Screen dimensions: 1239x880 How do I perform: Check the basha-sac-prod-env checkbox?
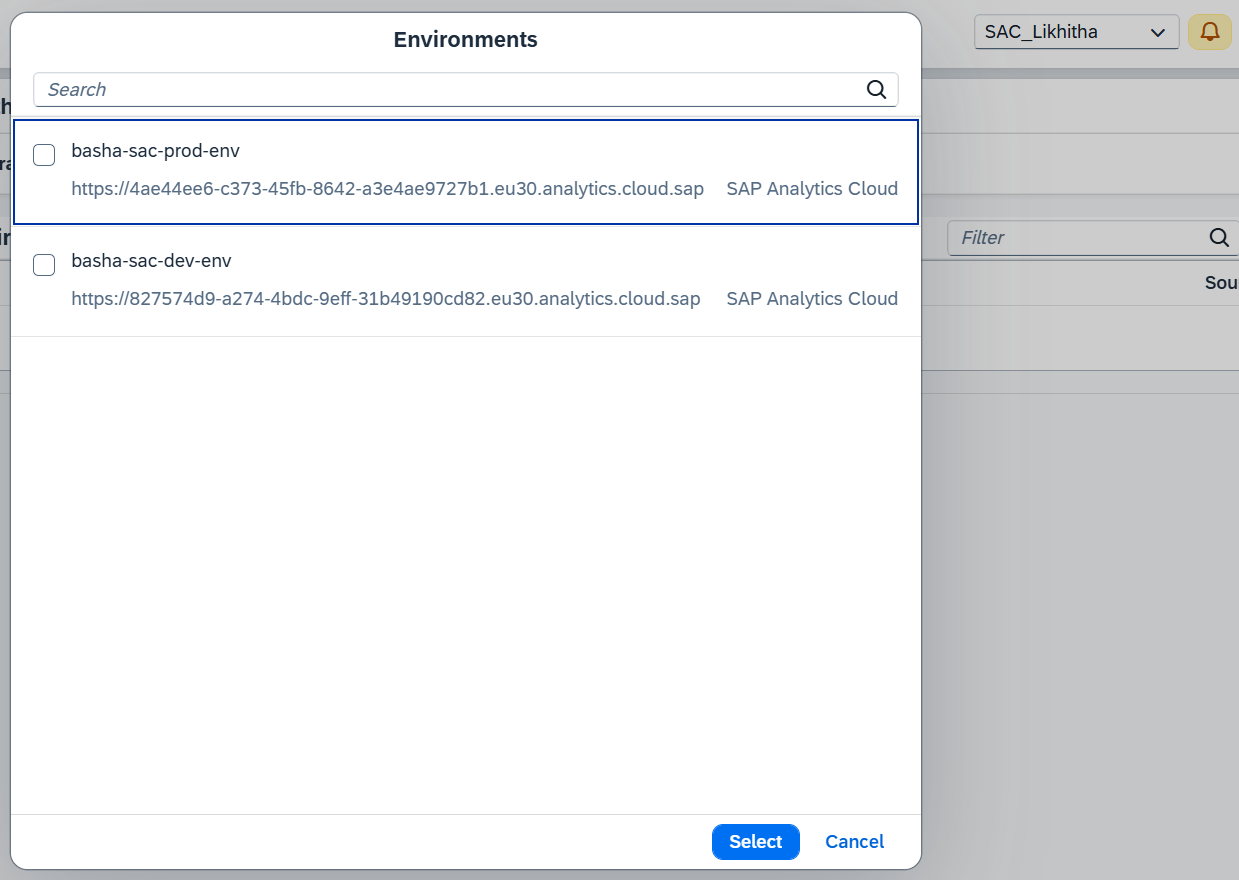click(44, 155)
